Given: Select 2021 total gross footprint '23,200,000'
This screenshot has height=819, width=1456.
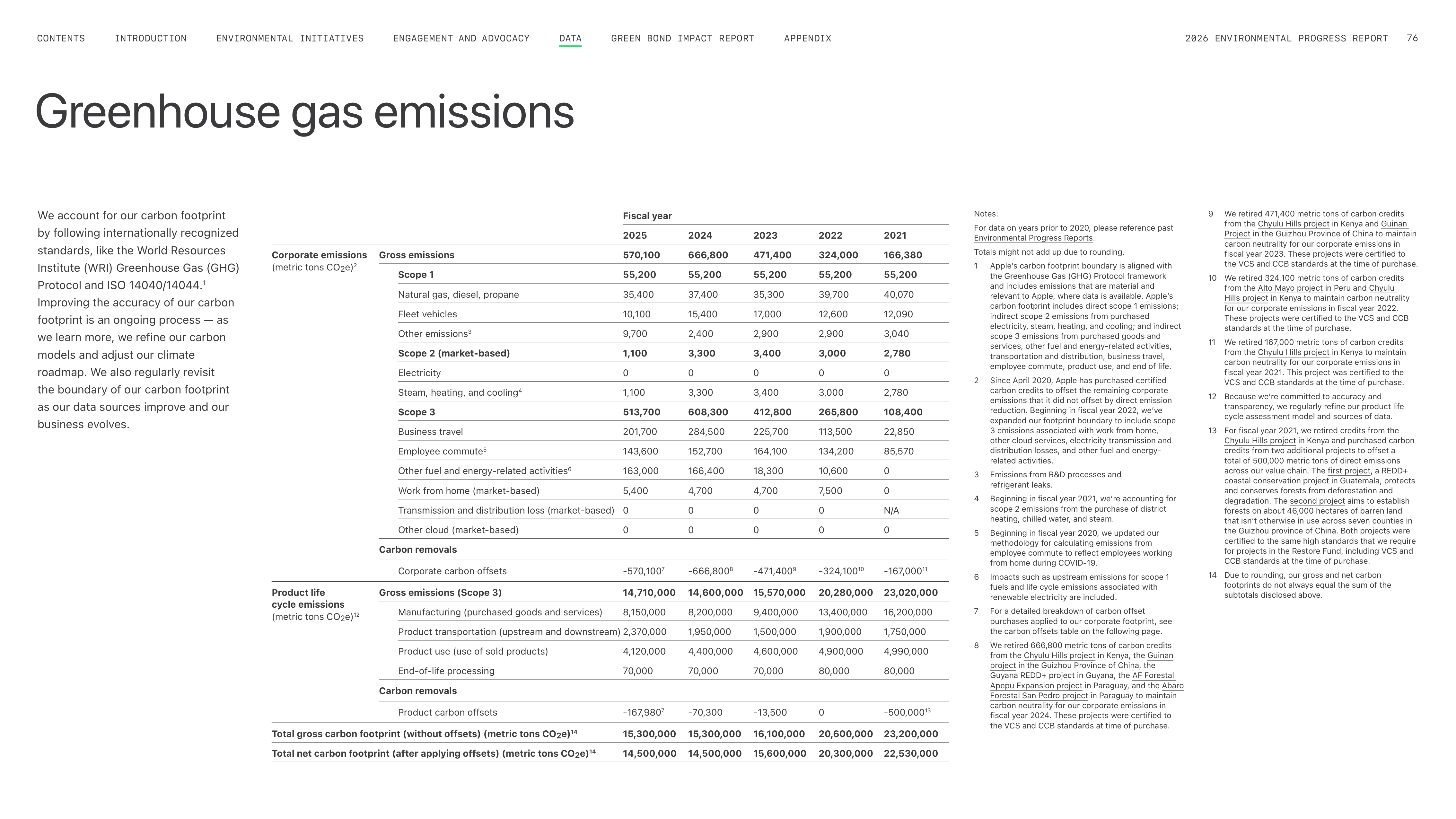Looking at the screenshot, I should pyautogui.click(x=911, y=734).
